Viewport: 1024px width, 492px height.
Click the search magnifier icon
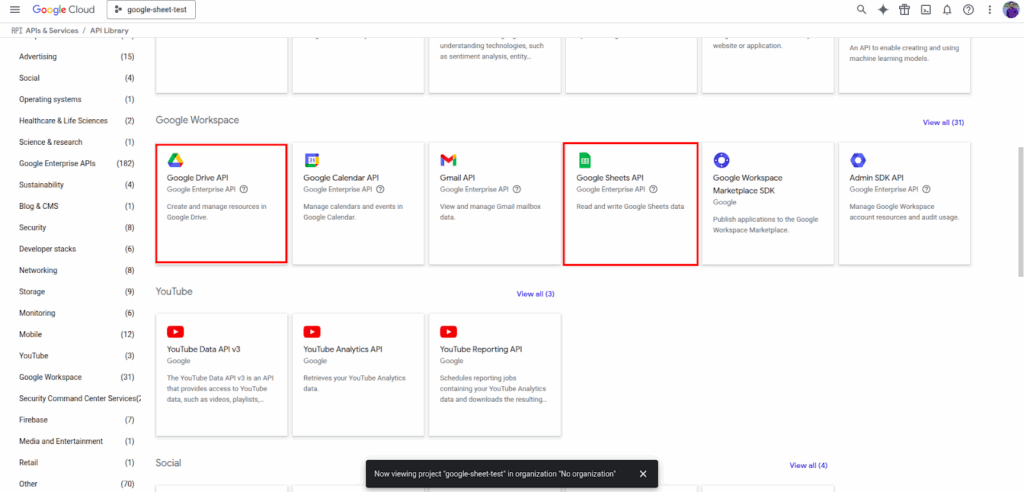[862, 10]
